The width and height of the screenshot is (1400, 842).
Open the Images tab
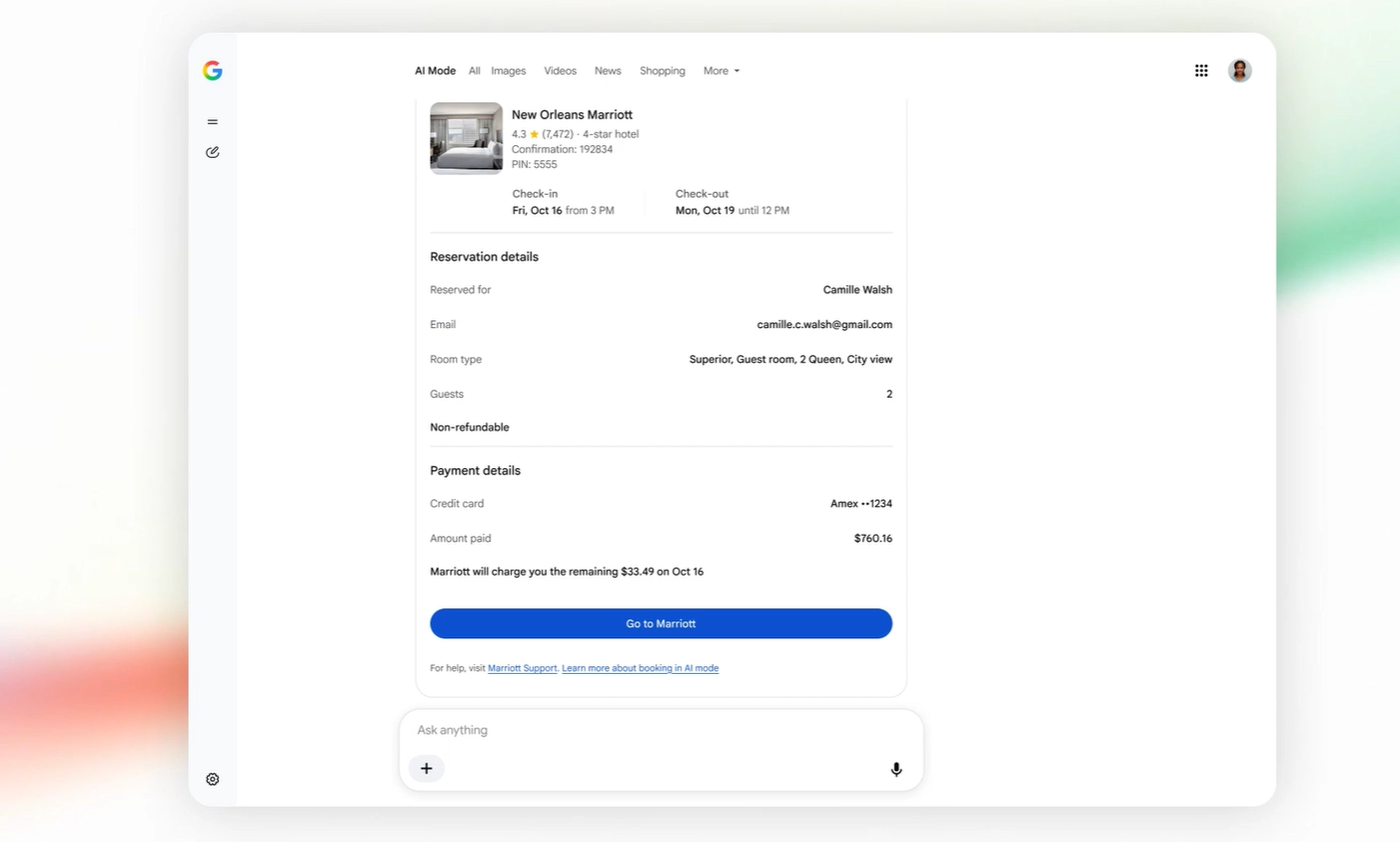[508, 71]
